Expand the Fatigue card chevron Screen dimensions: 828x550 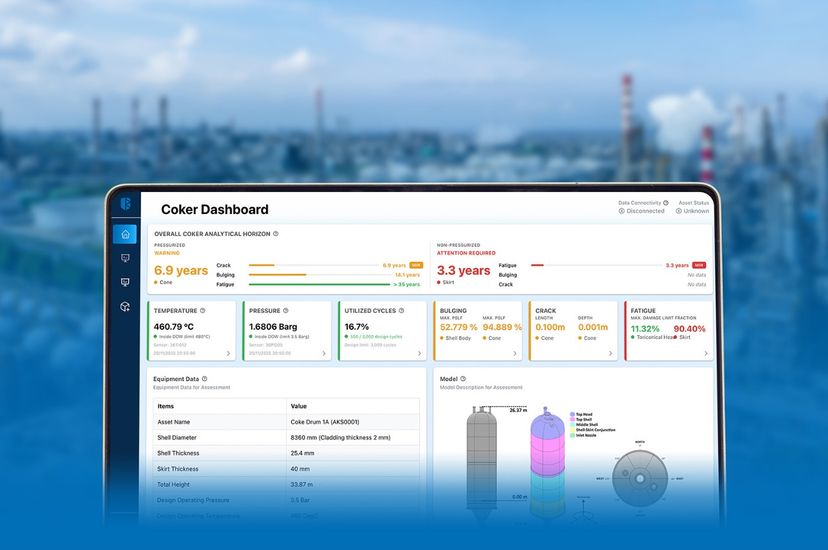[x=706, y=354]
